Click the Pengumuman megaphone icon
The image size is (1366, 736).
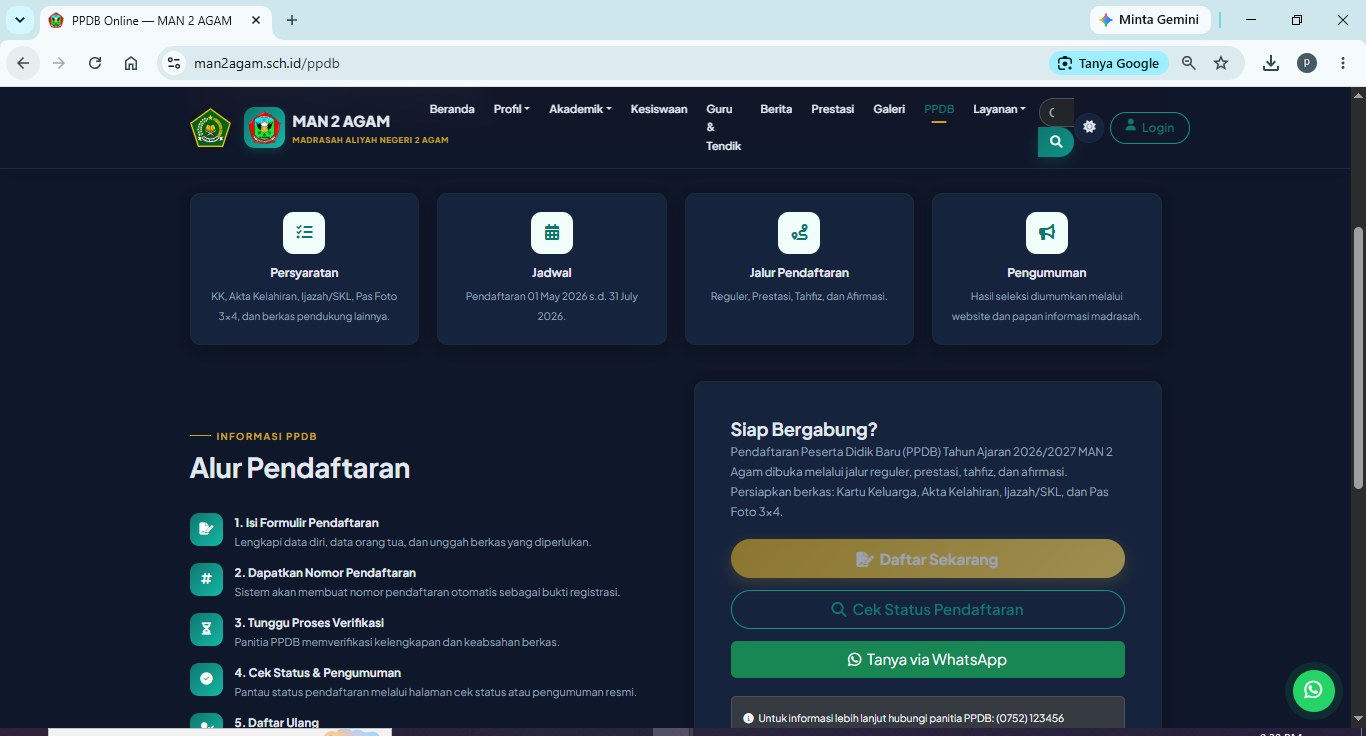click(1047, 232)
